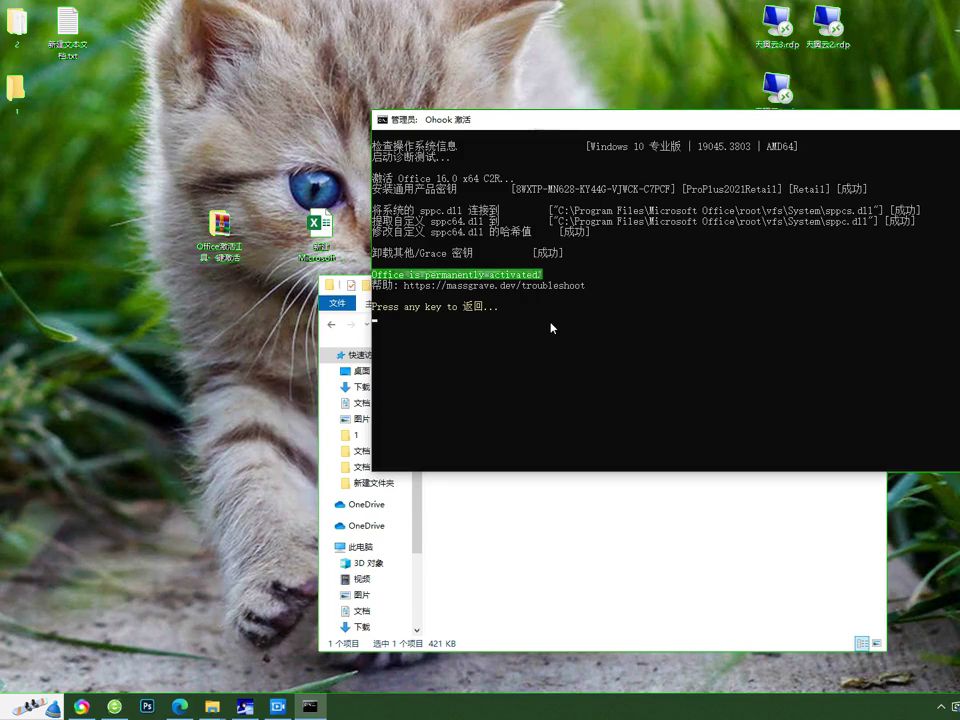Select the desktop folder named 2
The image size is (960, 720).
pyautogui.click(x=17, y=27)
